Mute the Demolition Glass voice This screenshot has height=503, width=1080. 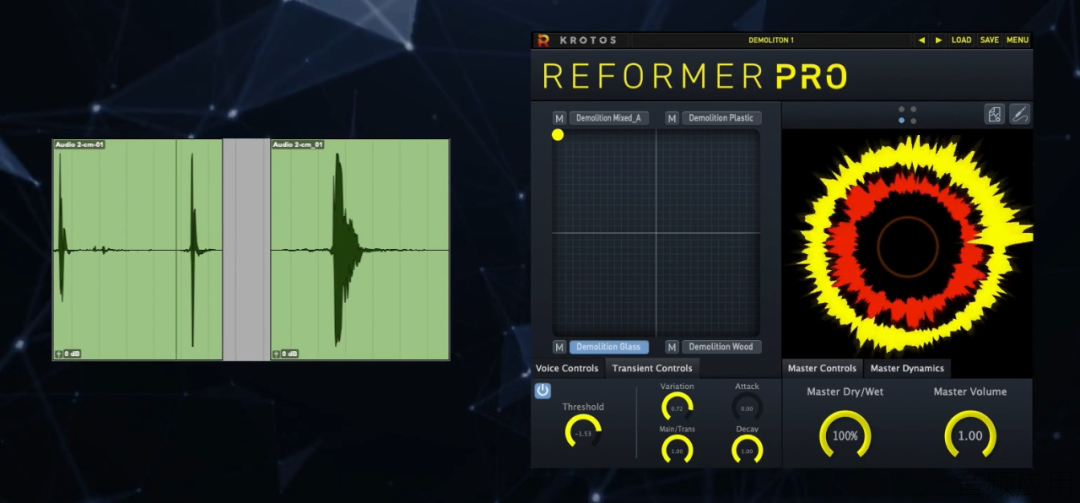tap(559, 347)
